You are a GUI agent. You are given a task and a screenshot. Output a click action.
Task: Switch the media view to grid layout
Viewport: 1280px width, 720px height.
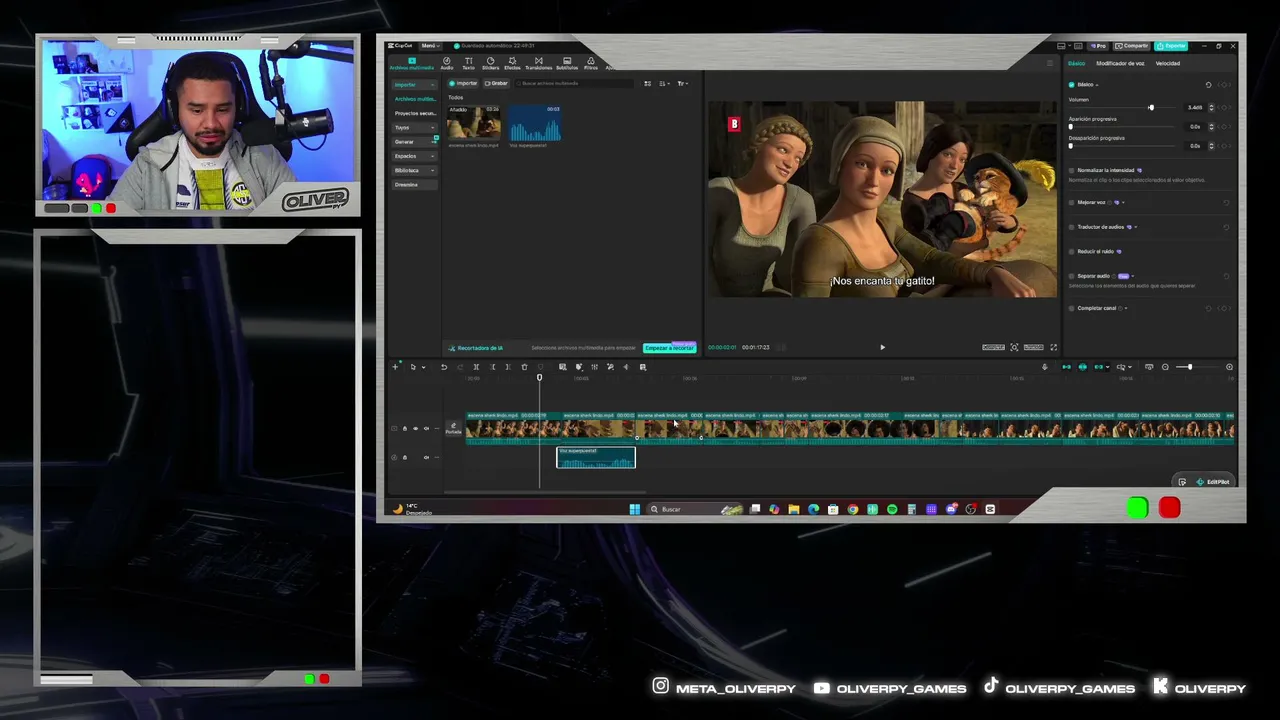pos(647,83)
